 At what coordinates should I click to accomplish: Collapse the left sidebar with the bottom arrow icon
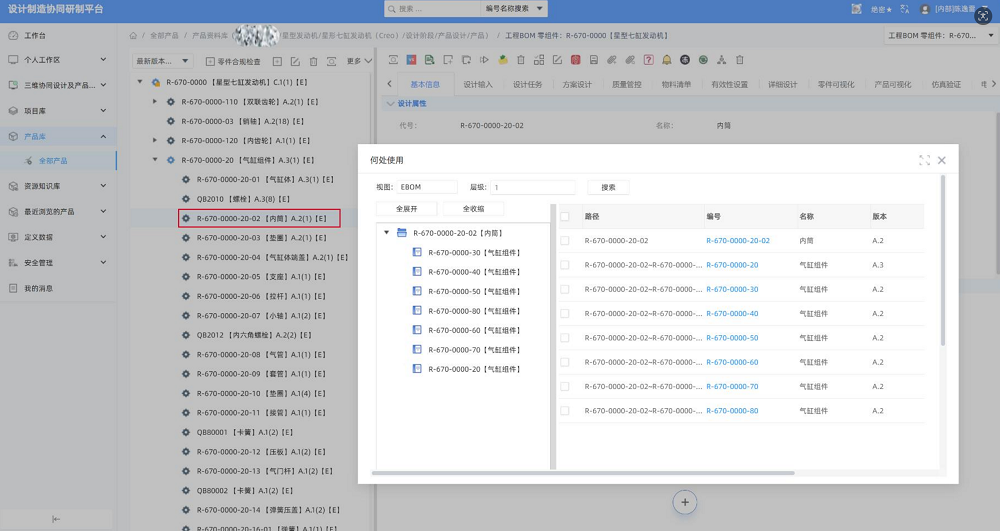click(x=56, y=519)
